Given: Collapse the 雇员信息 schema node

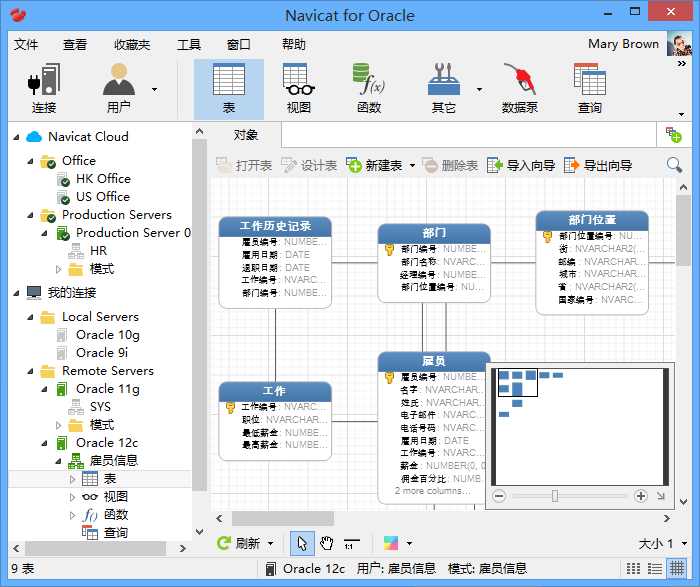Looking at the screenshot, I should click(x=58, y=461).
